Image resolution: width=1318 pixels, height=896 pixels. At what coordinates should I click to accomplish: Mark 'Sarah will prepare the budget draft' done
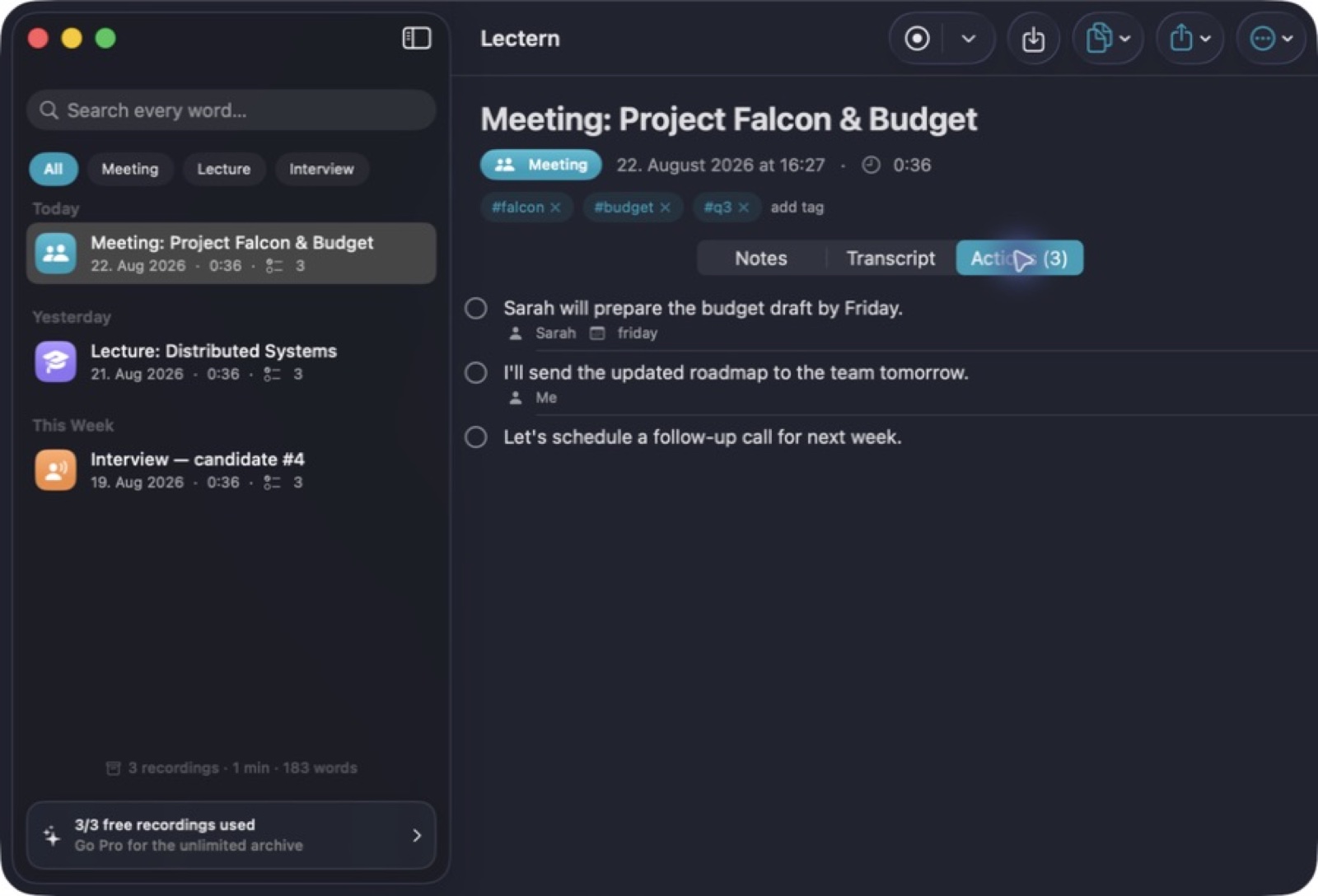coord(476,308)
